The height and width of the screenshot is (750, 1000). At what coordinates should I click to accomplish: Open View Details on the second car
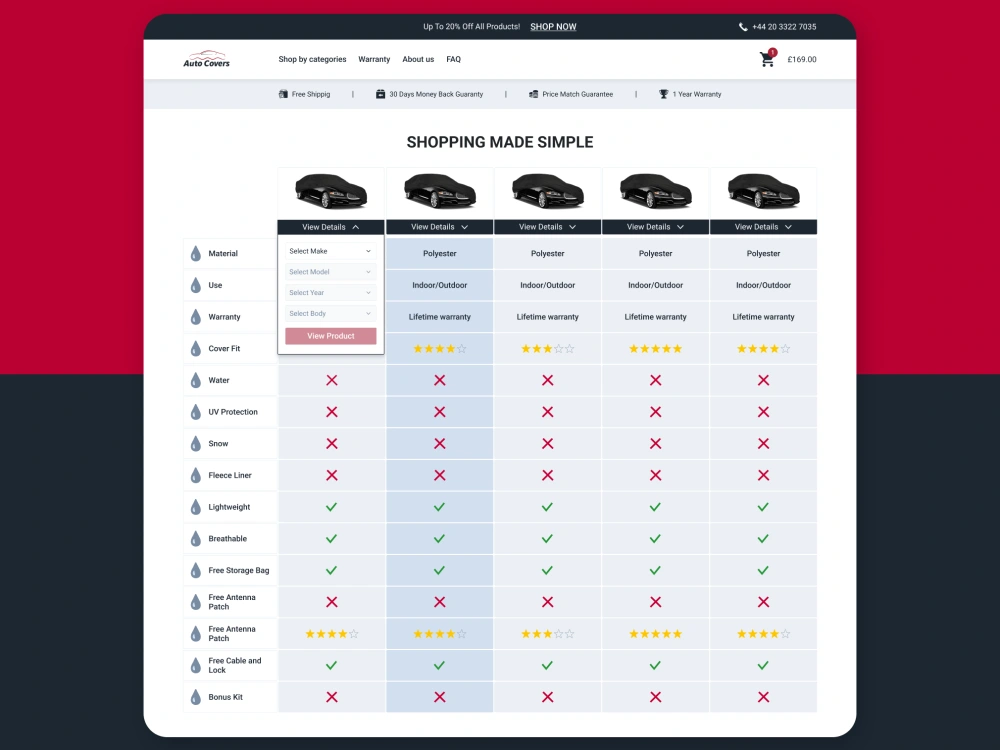(439, 227)
